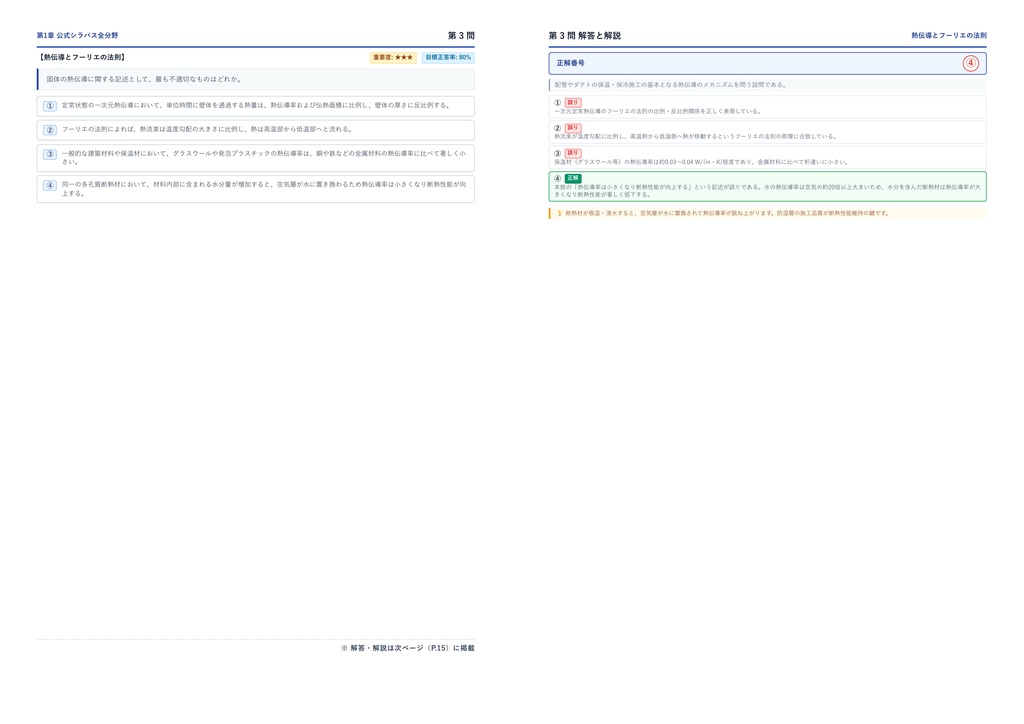Click explanation text 保温材（グラスウール等）

[701, 162]
